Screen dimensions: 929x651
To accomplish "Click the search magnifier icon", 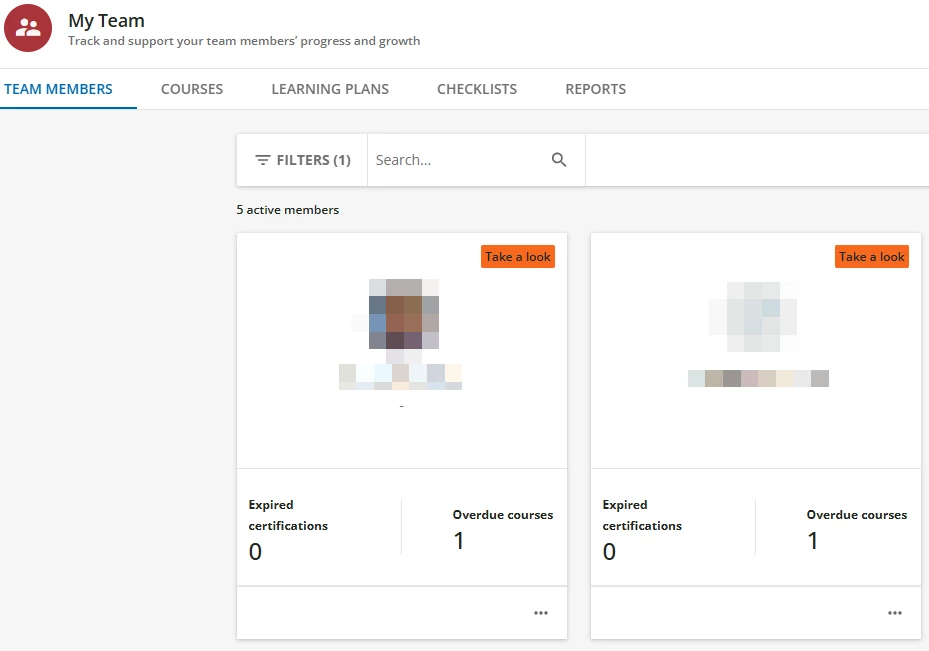I will tap(559, 160).
